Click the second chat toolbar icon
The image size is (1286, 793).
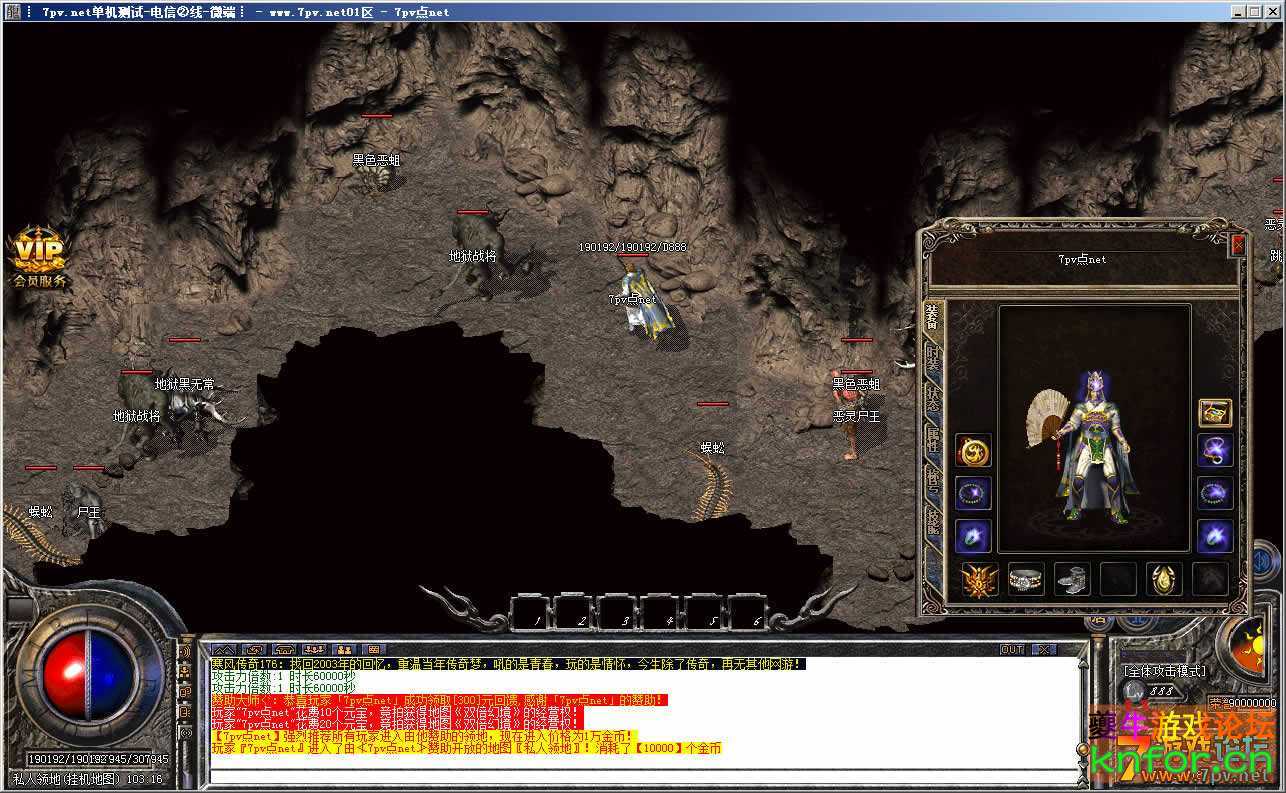point(253,650)
